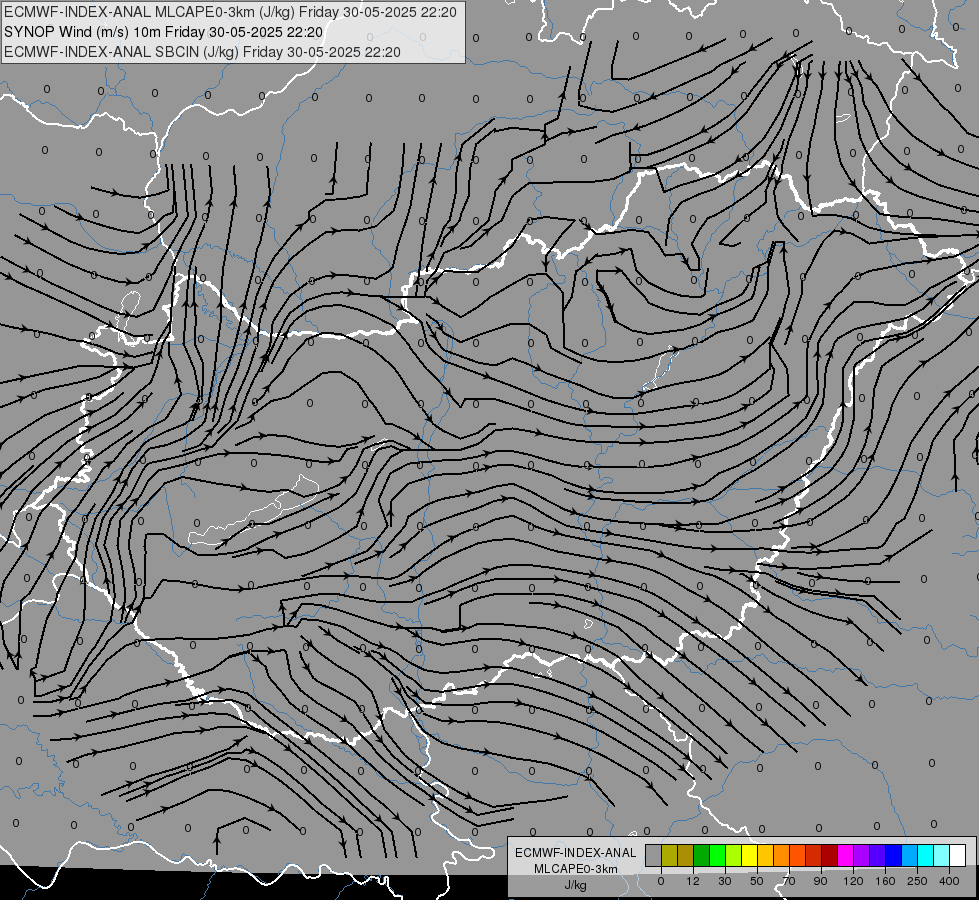This screenshot has height=900, width=979.
Task: Click the SYNOP Wind 10m title line
Action: [164, 32]
